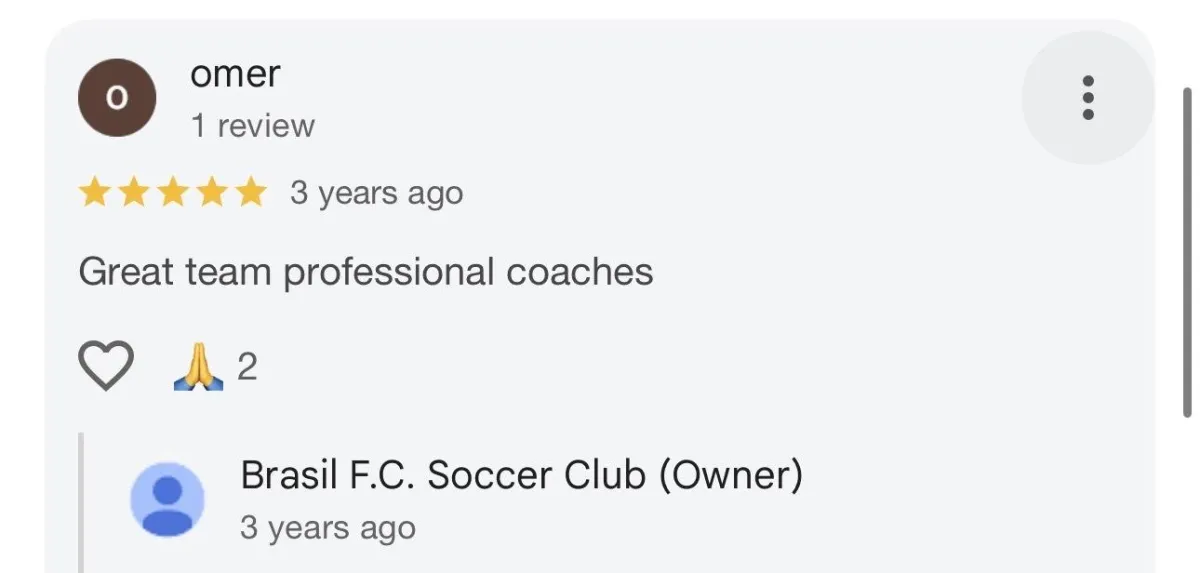The width and height of the screenshot is (1200, 573).
Task: Click omer's brown profile avatar
Action: pyautogui.click(x=117, y=98)
